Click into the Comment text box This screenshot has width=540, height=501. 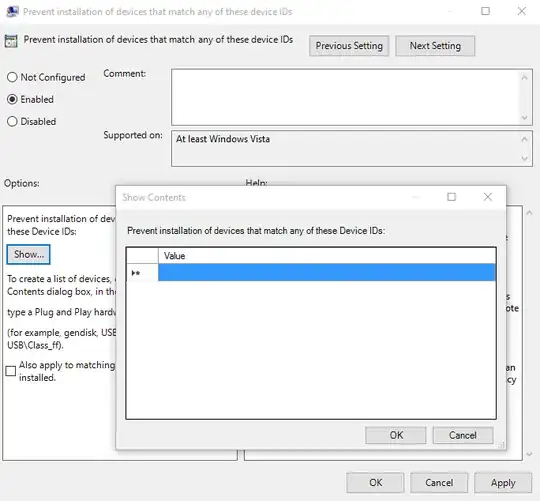tap(346, 97)
